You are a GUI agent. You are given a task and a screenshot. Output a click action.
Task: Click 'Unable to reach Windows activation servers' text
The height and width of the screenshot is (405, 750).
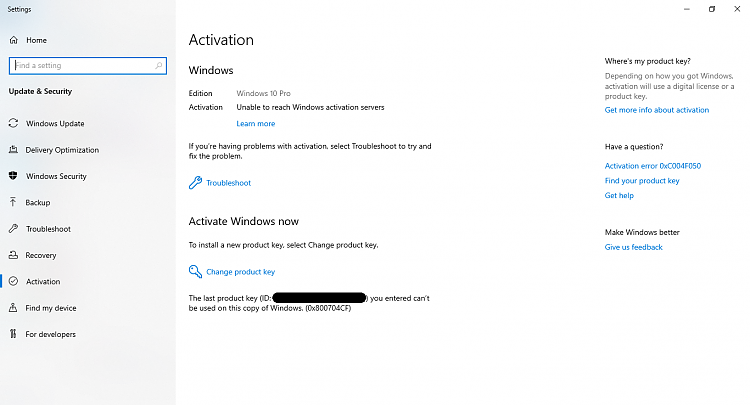click(x=310, y=107)
